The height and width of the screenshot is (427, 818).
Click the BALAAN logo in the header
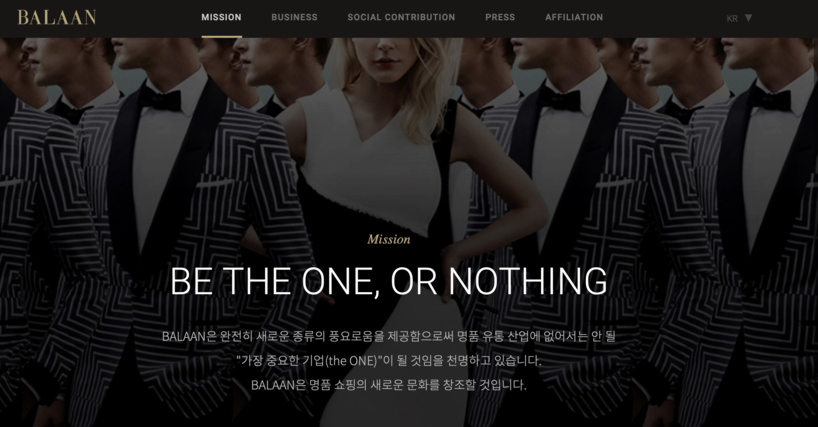(56, 17)
